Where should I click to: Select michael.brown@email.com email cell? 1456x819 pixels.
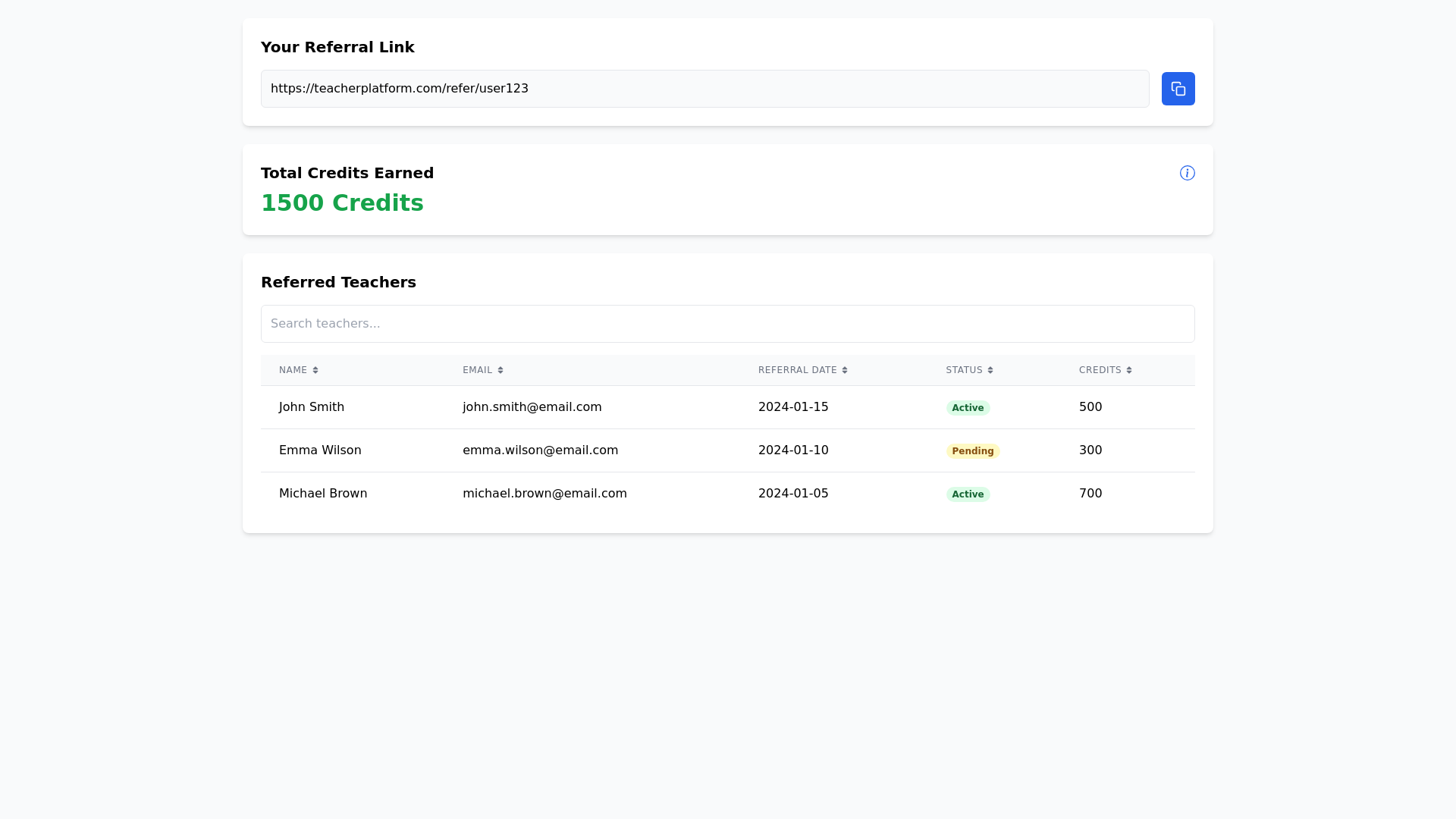[x=544, y=494]
